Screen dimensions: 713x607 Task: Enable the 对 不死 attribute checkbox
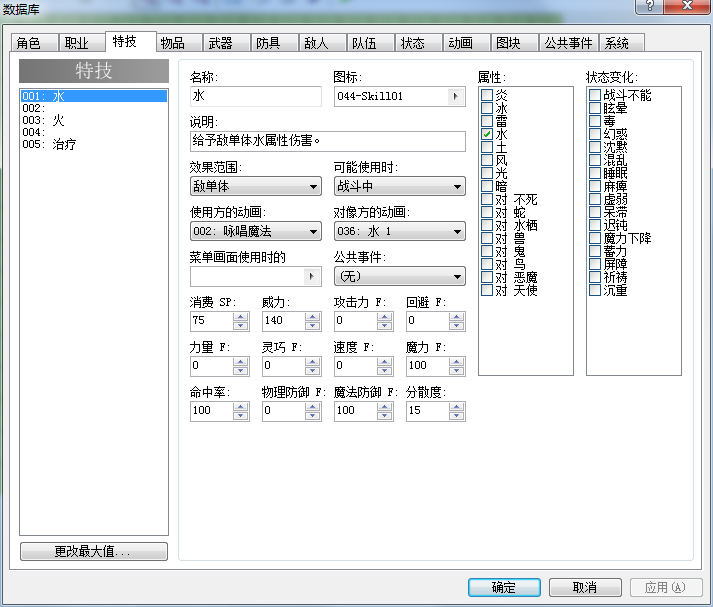pos(487,199)
